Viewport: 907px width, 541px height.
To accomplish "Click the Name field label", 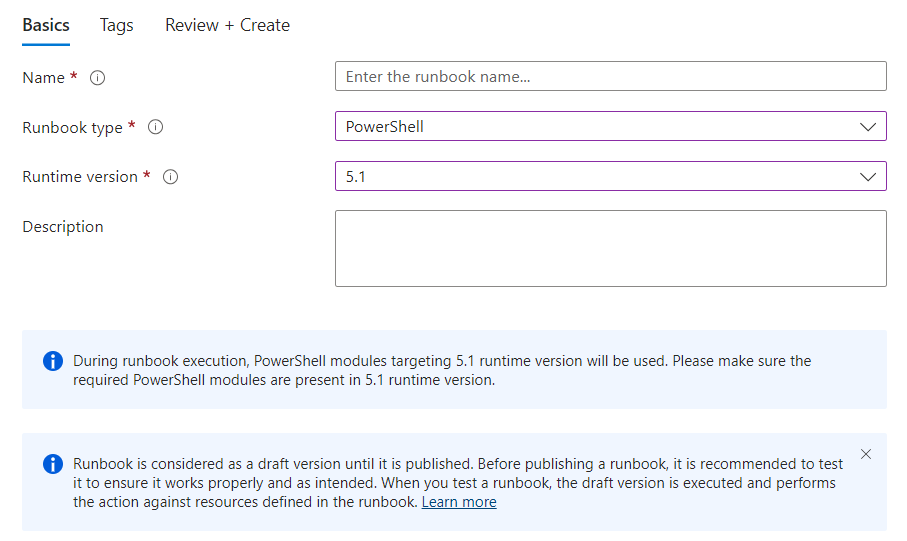I will click(43, 78).
